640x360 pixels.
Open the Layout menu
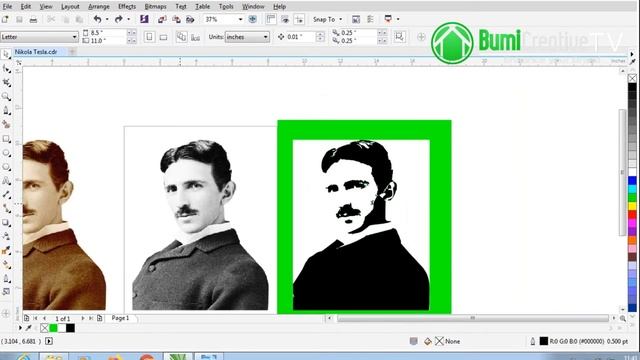coord(70,7)
